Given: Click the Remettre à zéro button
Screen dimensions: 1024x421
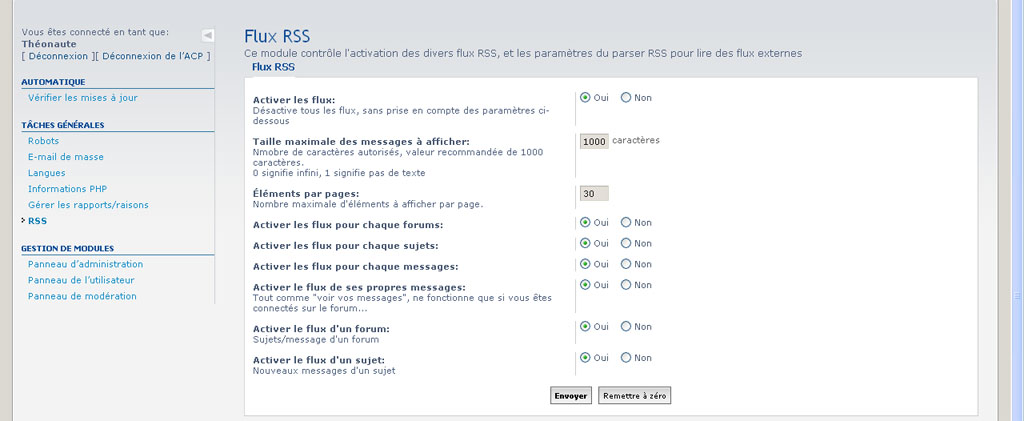Looking at the screenshot, I should coord(634,396).
